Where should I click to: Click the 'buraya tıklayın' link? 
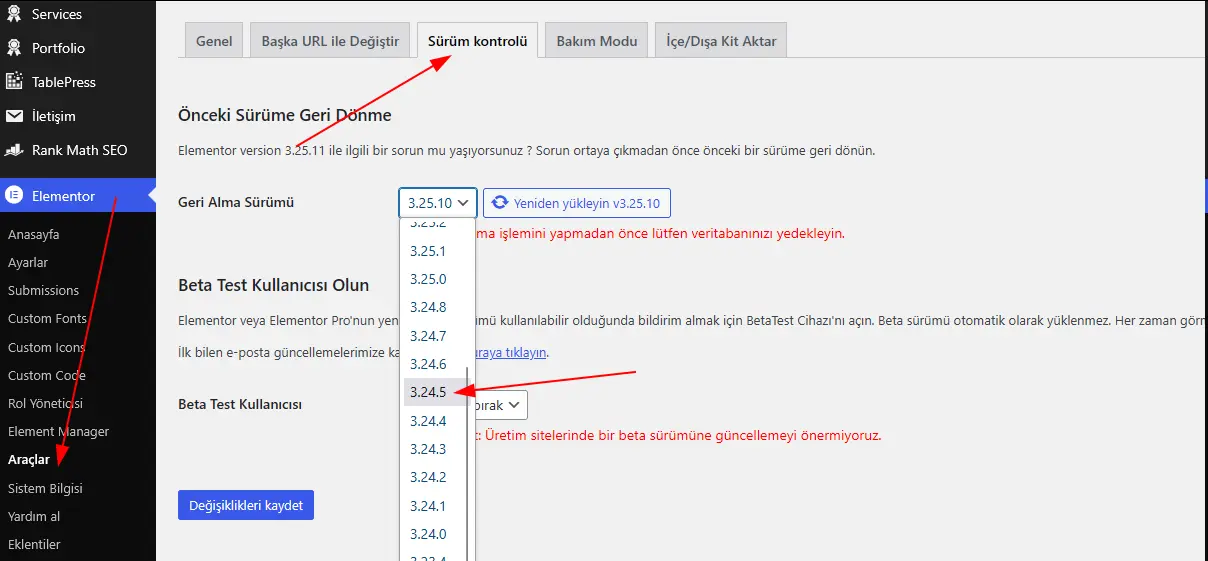[509, 353]
